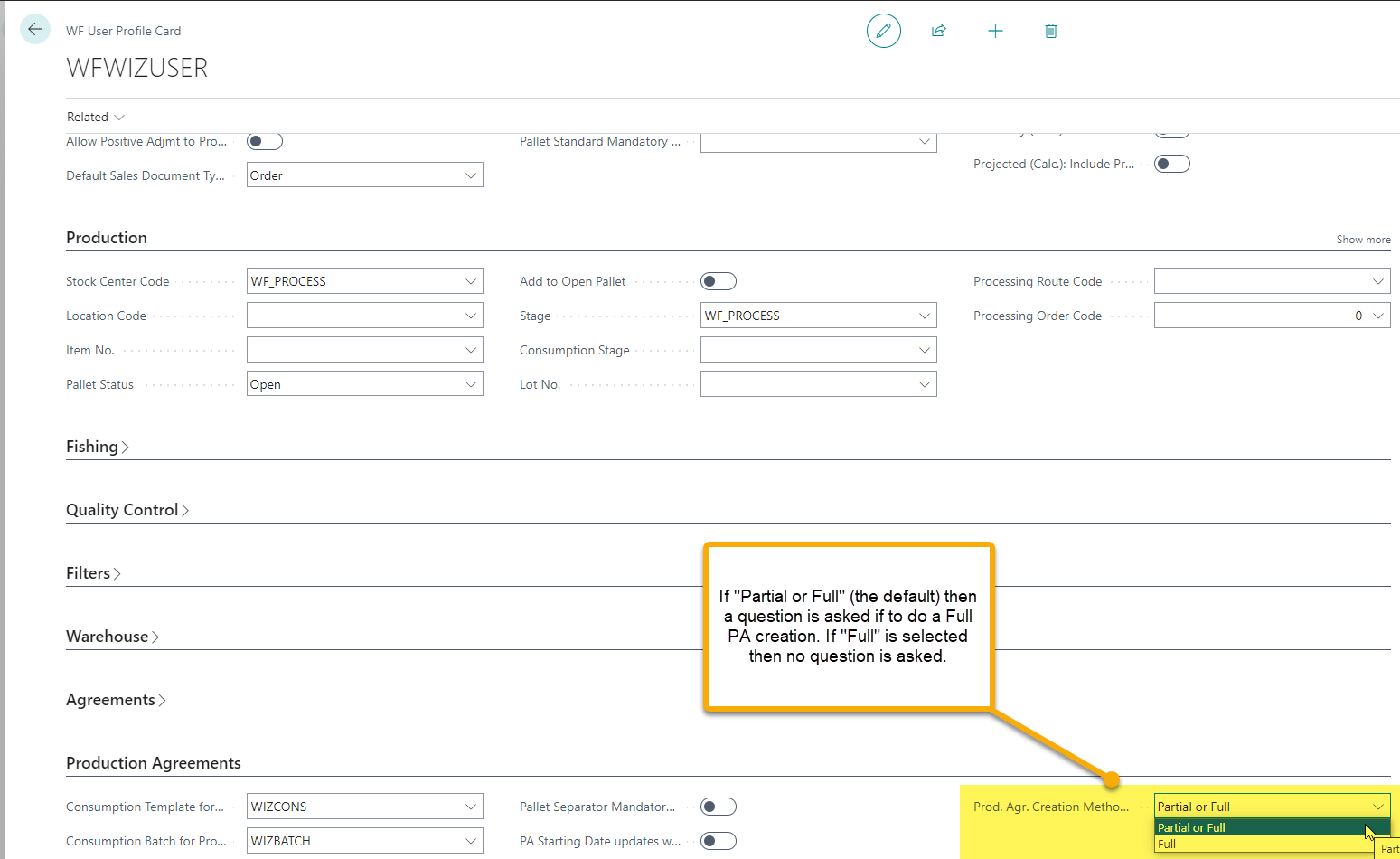This screenshot has height=859, width=1400.
Task: Enable Pallet Separator Mandatory toggle
Action: point(718,807)
